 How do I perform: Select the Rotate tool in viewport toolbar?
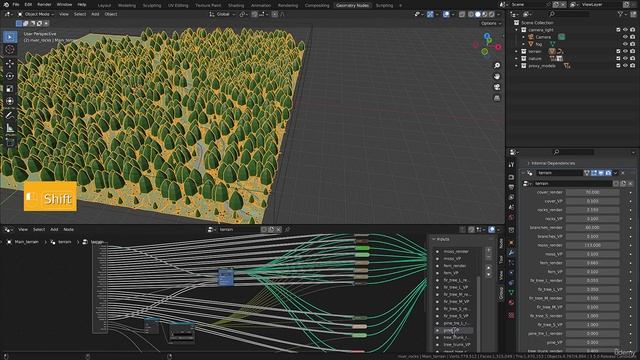10,76
